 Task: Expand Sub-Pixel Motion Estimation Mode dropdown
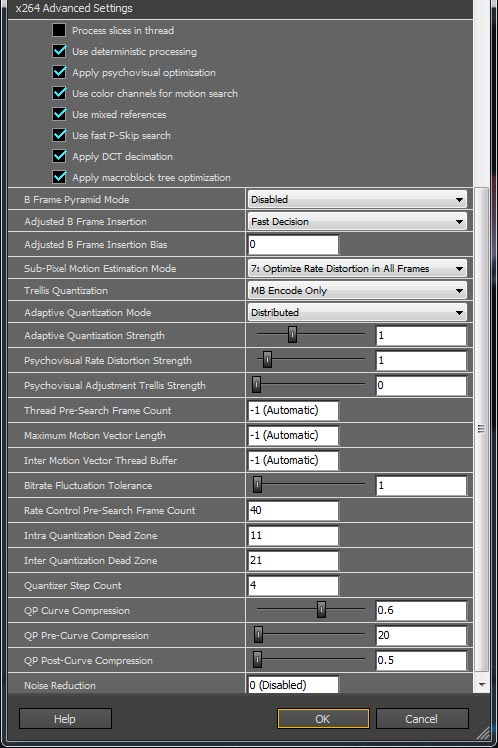tap(357, 269)
